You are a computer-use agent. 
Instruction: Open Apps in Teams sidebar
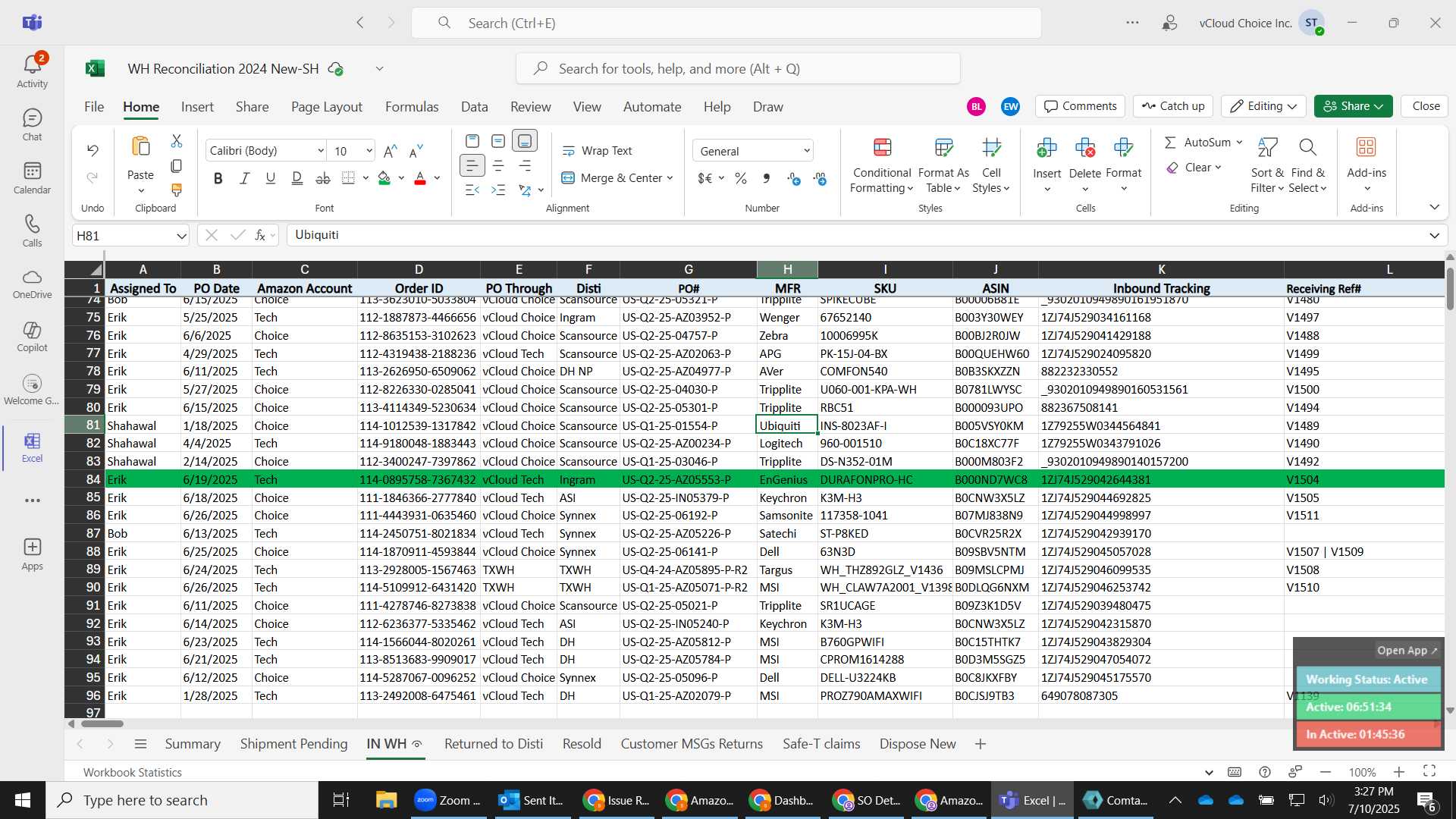click(x=32, y=554)
